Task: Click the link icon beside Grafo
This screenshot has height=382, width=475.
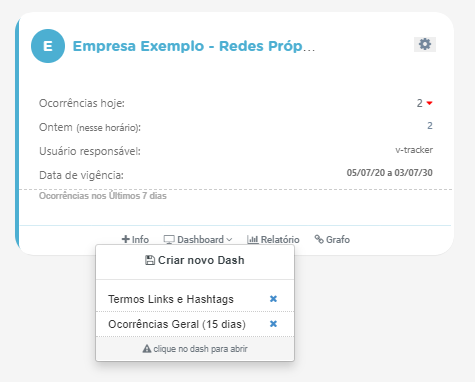Action: point(319,239)
